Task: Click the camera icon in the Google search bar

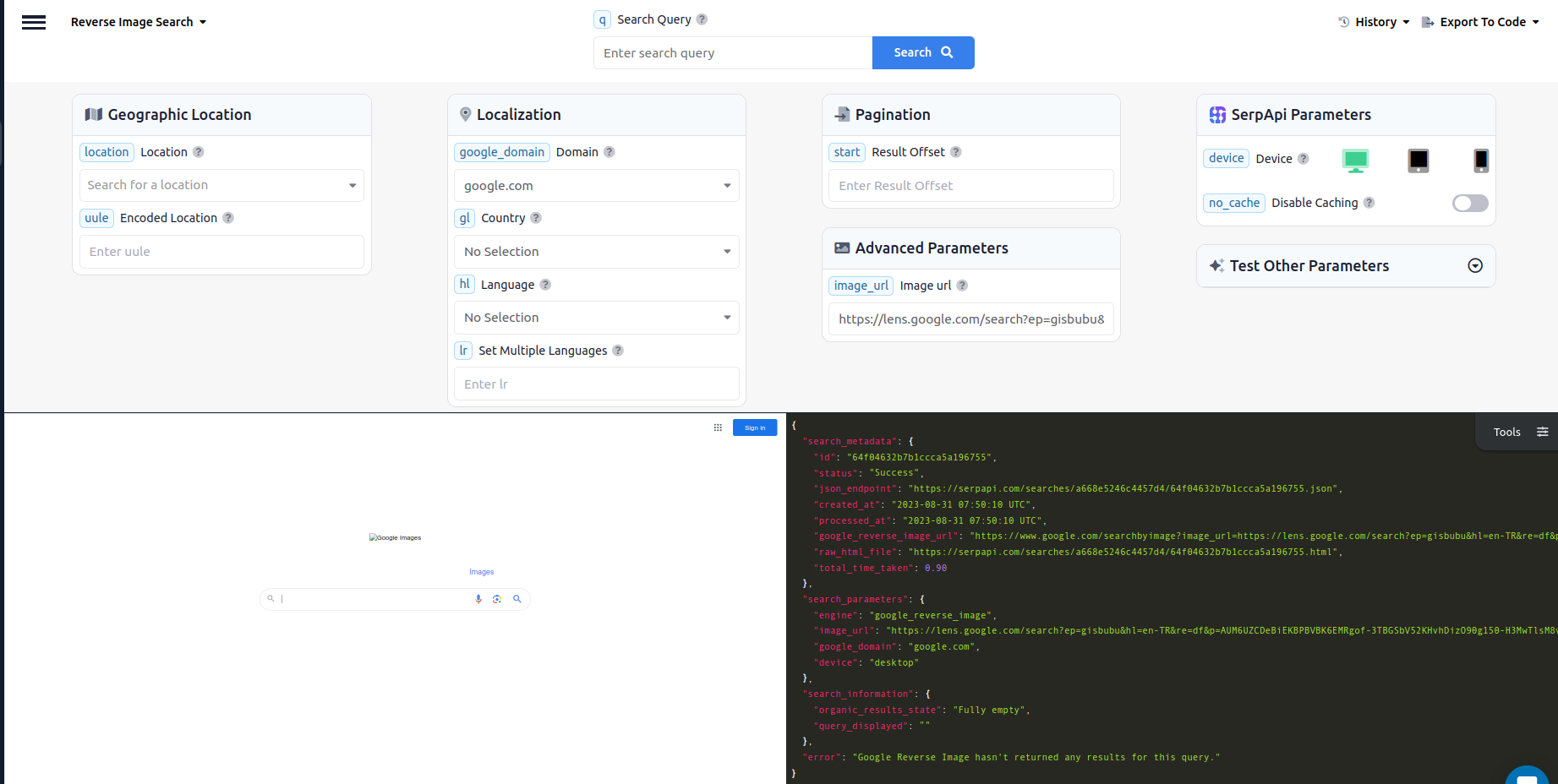Action: pyautogui.click(x=497, y=599)
